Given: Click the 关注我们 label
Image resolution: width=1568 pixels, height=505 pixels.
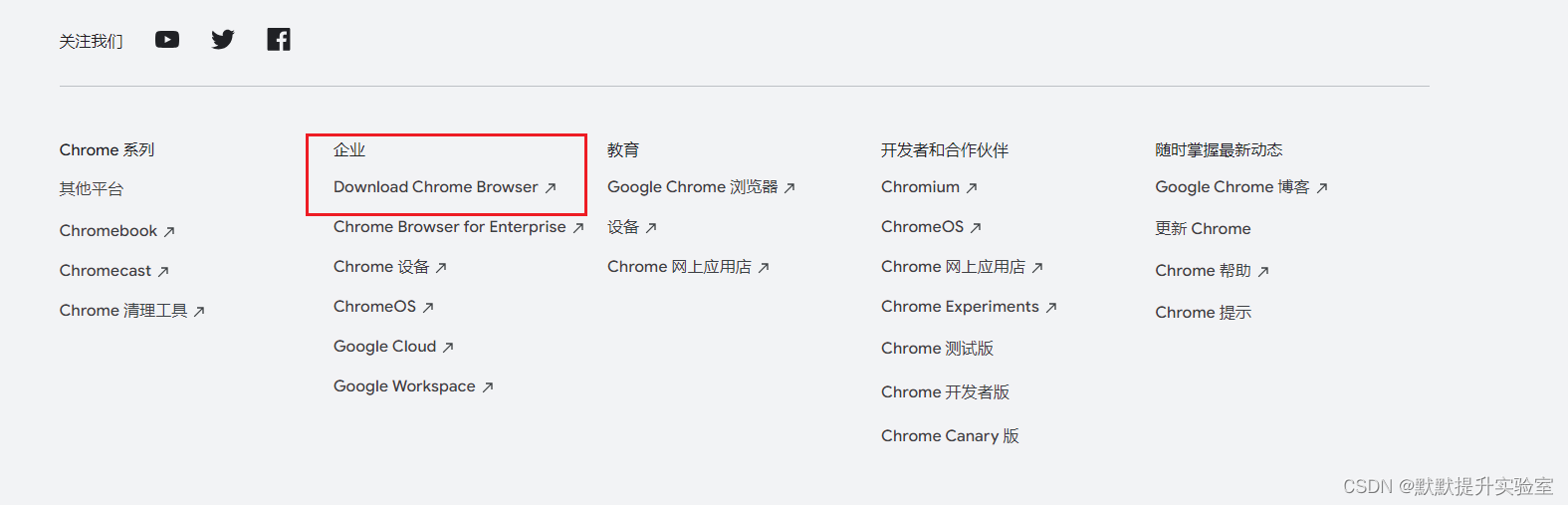Looking at the screenshot, I should click(92, 41).
